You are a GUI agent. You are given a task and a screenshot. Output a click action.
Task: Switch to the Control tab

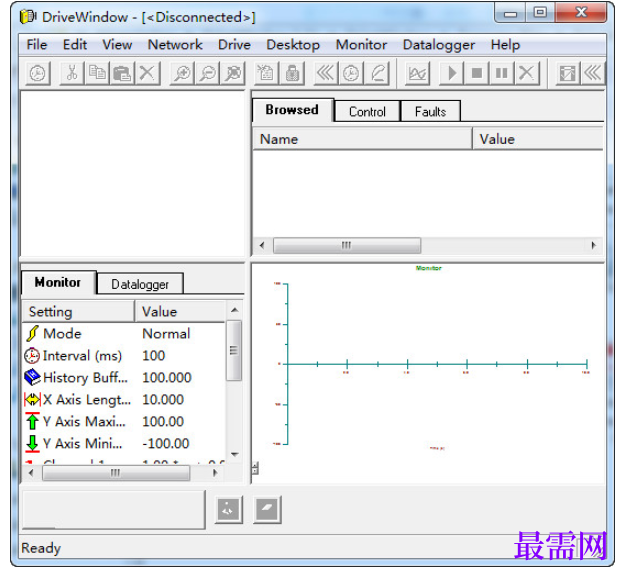click(x=367, y=111)
